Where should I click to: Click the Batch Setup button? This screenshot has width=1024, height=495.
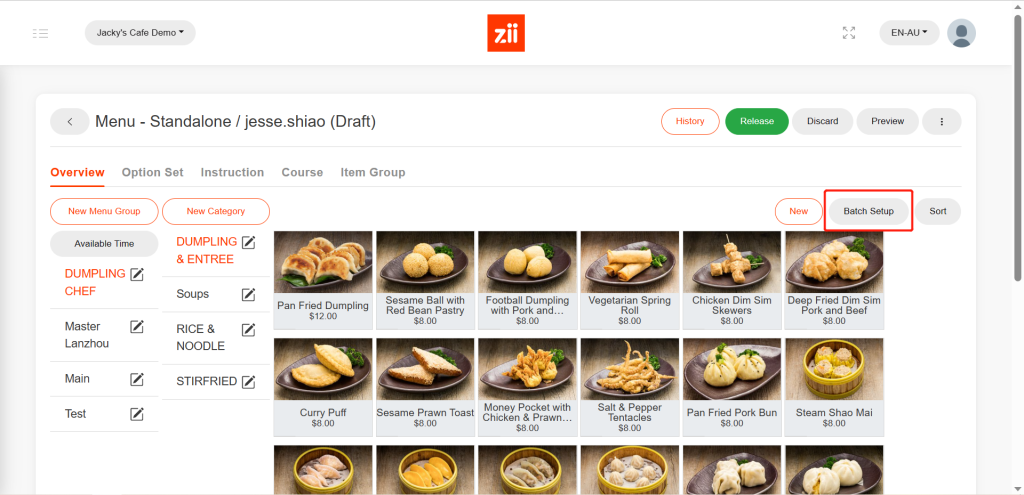click(868, 211)
